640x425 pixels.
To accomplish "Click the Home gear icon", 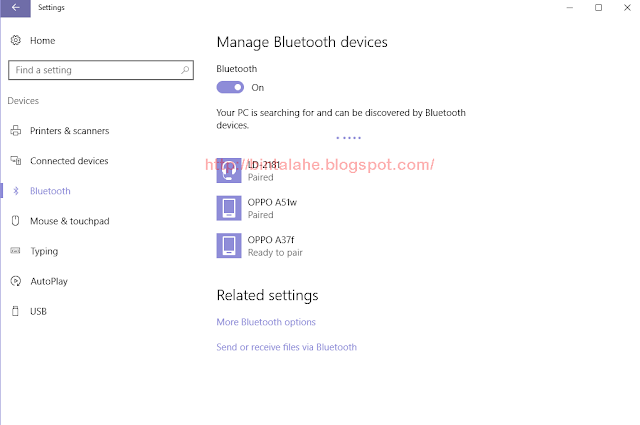I will pyautogui.click(x=16, y=40).
